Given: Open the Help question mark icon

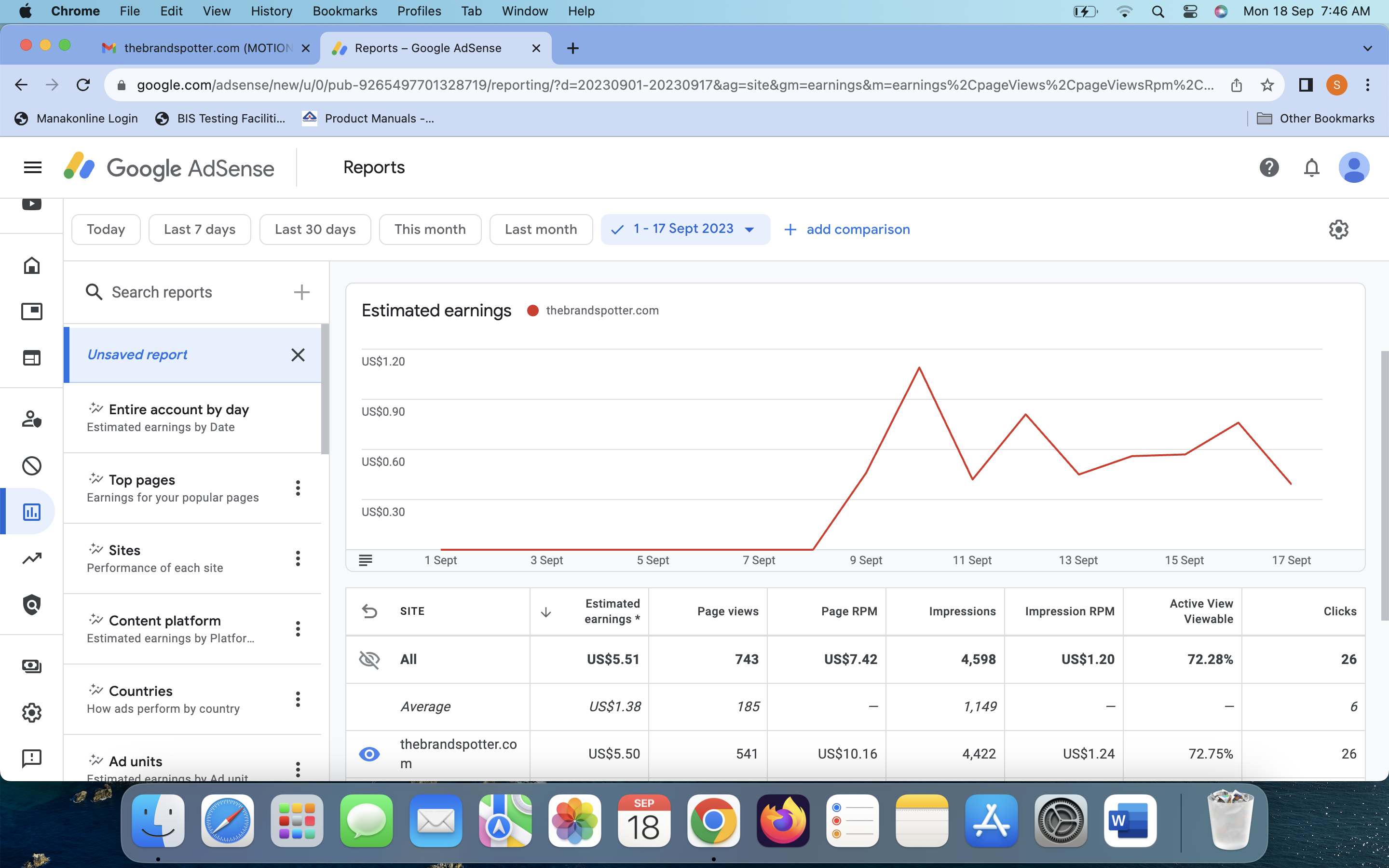Looking at the screenshot, I should [x=1269, y=167].
